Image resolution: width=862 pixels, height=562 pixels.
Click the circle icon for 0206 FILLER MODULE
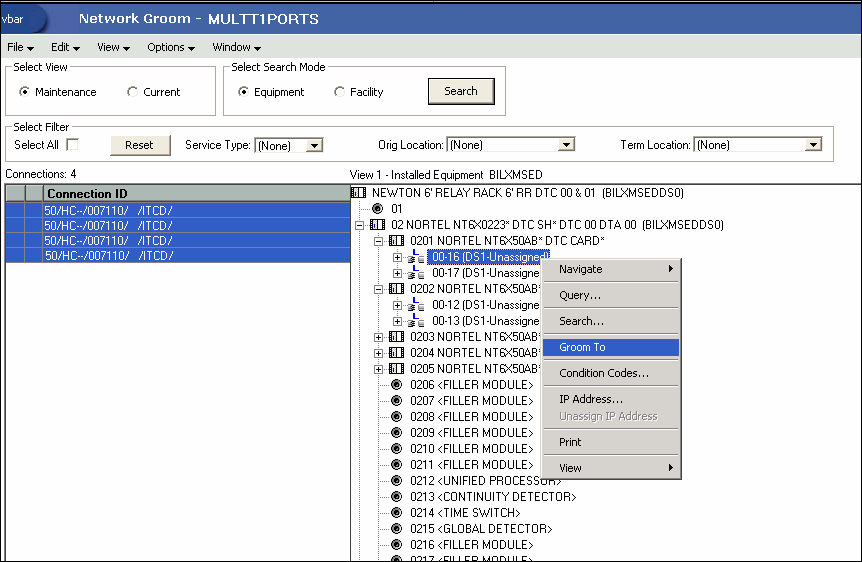(x=396, y=384)
